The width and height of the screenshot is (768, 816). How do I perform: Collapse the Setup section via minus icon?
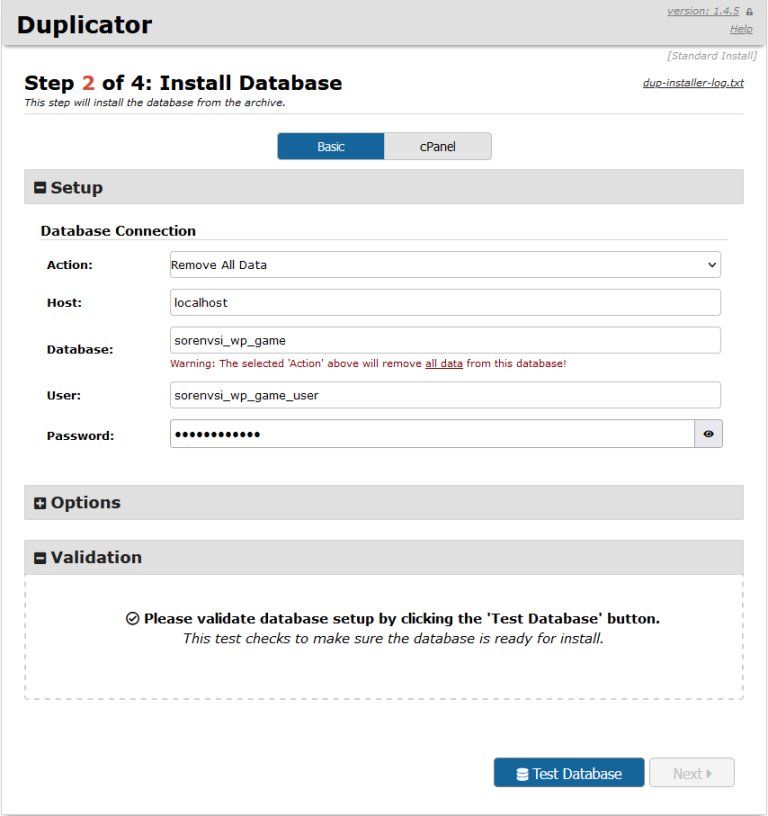(41, 188)
